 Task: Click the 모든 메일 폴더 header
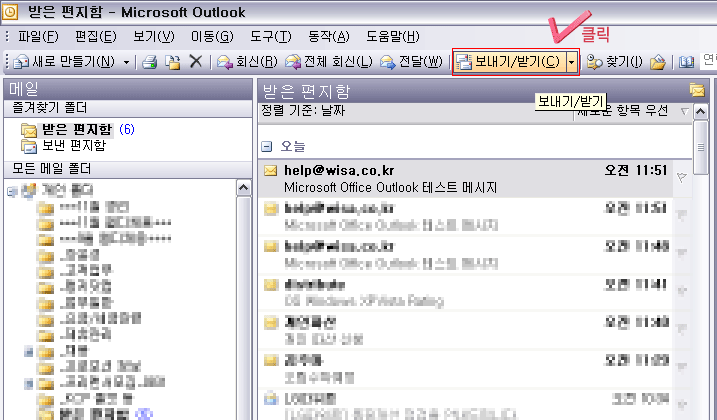pyautogui.click(x=128, y=169)
